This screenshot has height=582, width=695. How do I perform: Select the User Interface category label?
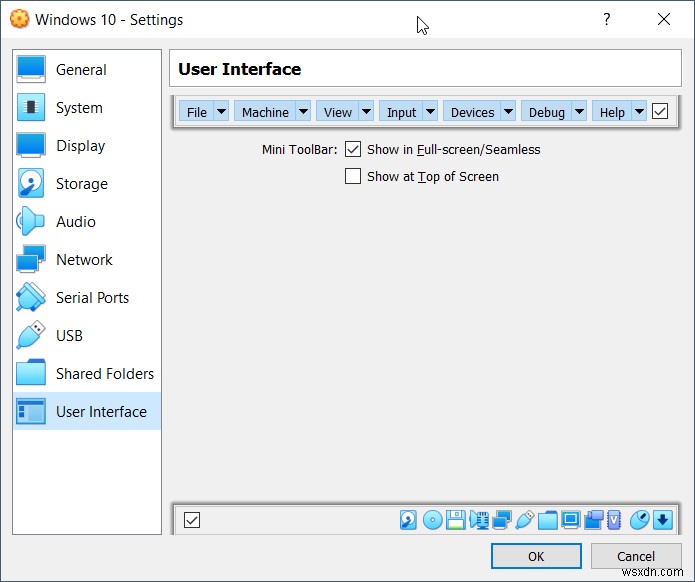point(101,411)
